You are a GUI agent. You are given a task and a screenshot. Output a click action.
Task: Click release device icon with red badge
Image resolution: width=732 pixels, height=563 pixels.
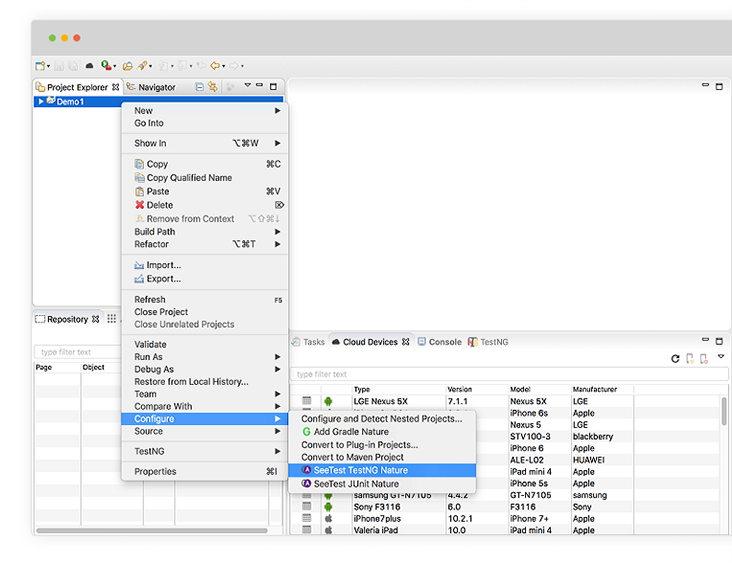tap(704, 359)
